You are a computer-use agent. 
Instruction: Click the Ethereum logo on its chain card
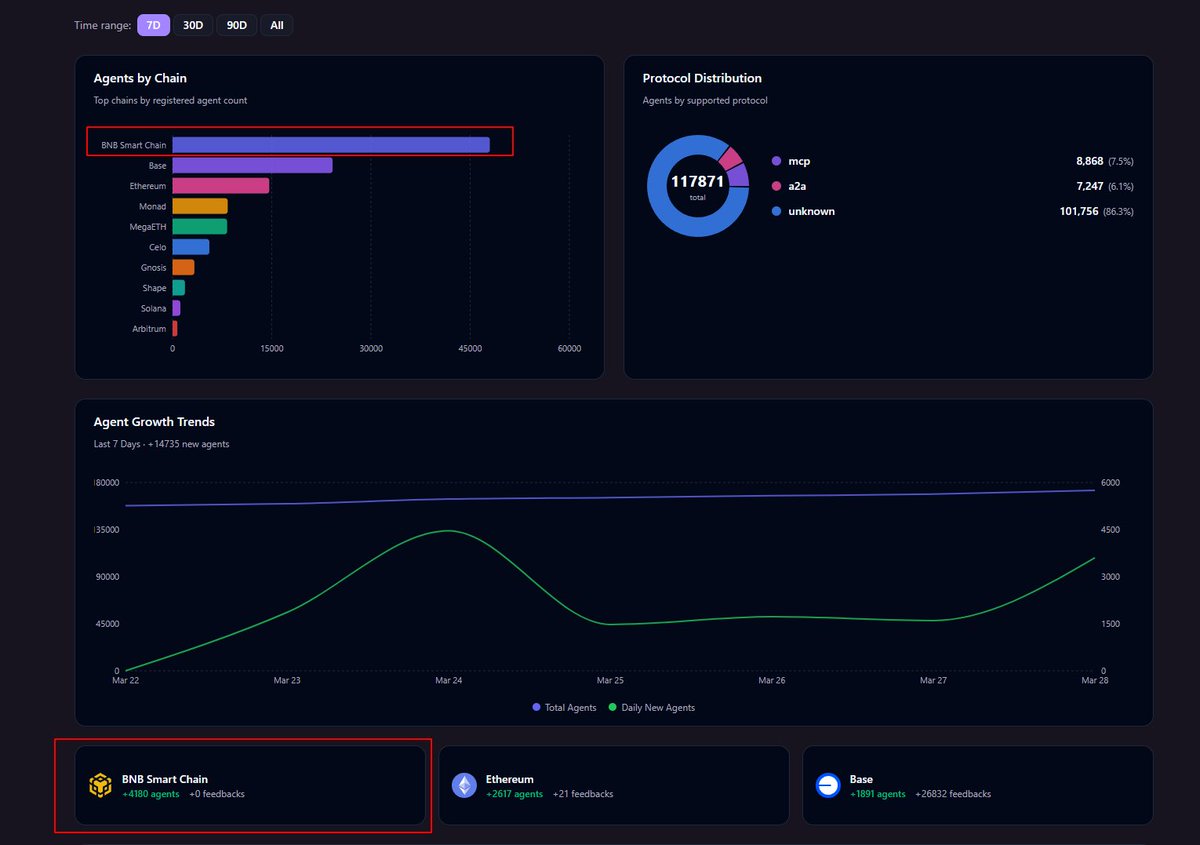[x=464, y=786]
